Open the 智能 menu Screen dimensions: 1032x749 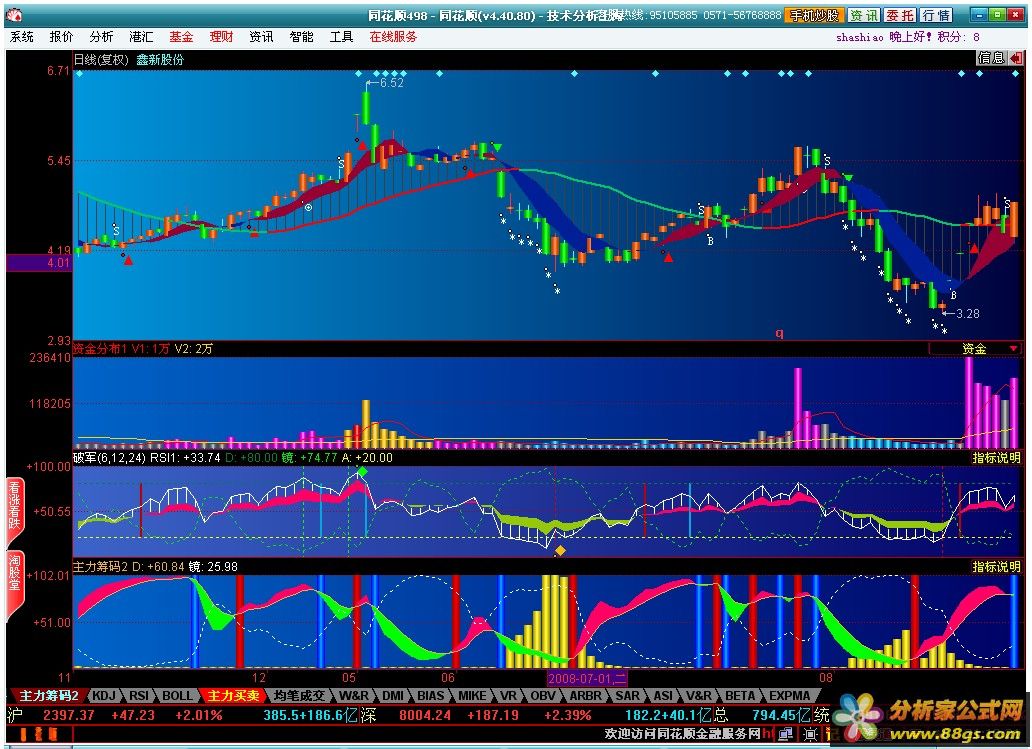pos(301,37)
